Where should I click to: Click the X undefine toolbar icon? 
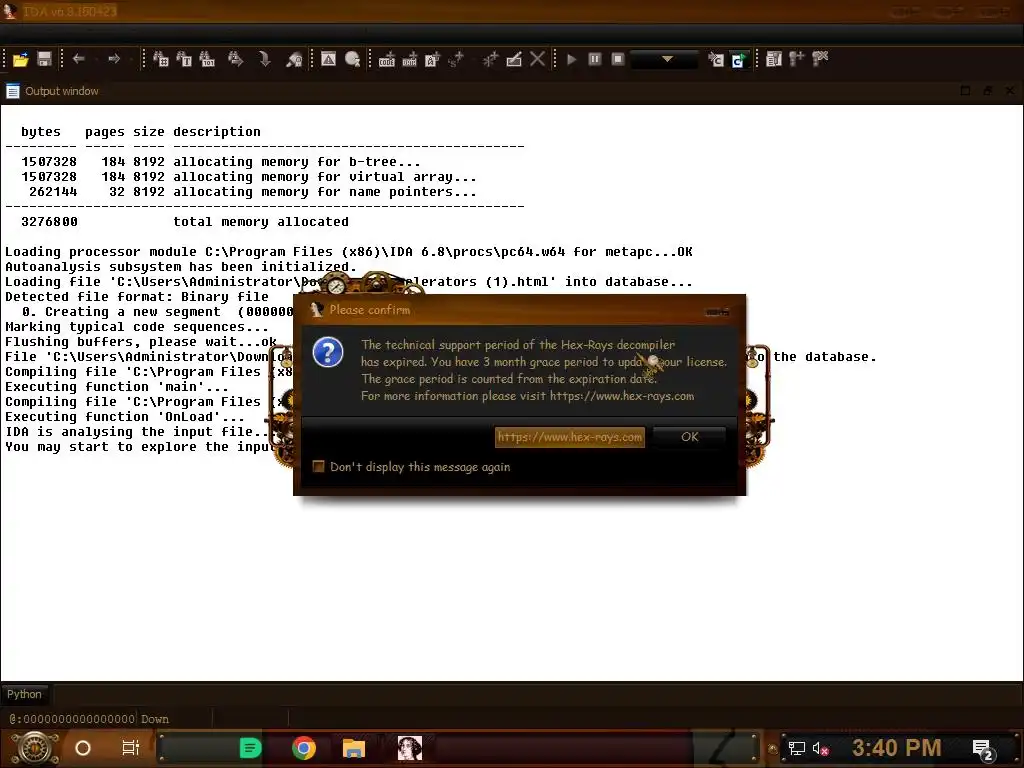coord(537,59)
